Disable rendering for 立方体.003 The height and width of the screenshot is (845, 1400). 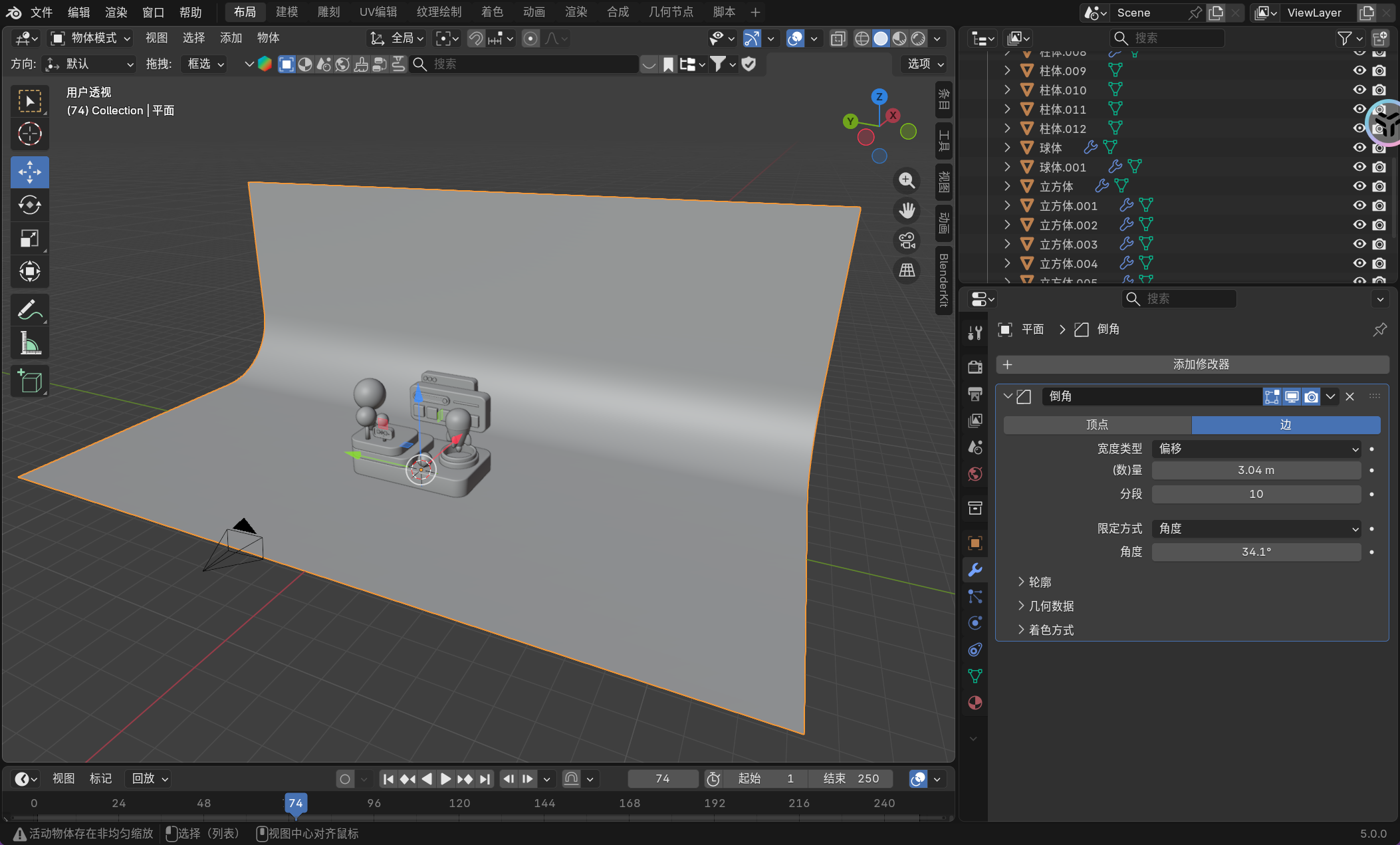(x=1379, y=244)
